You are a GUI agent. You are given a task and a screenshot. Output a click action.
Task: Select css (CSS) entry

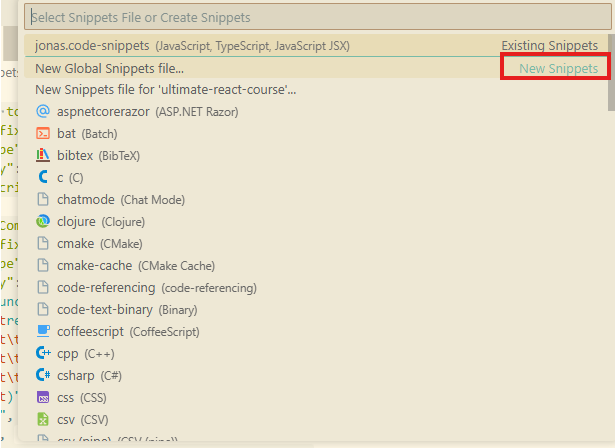pos(316,397)
